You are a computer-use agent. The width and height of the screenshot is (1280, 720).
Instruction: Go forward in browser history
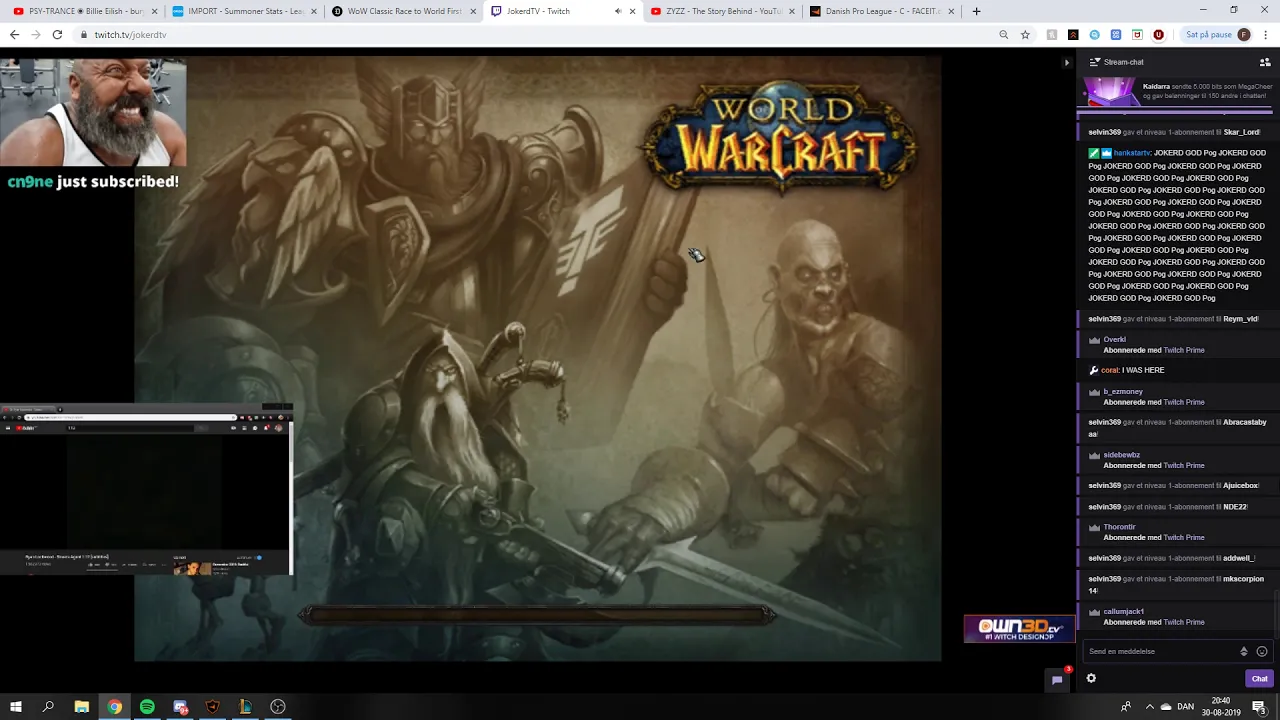(x=36, y=34)
